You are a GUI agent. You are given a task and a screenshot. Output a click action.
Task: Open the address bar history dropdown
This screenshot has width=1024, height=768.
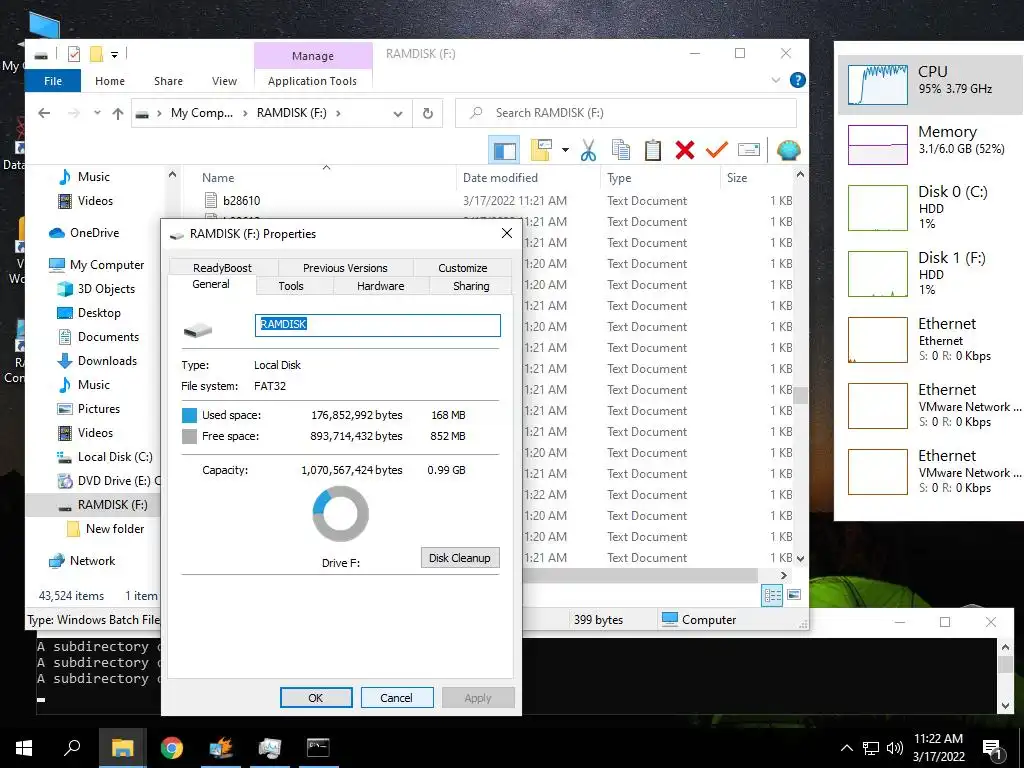click(398, 114)
